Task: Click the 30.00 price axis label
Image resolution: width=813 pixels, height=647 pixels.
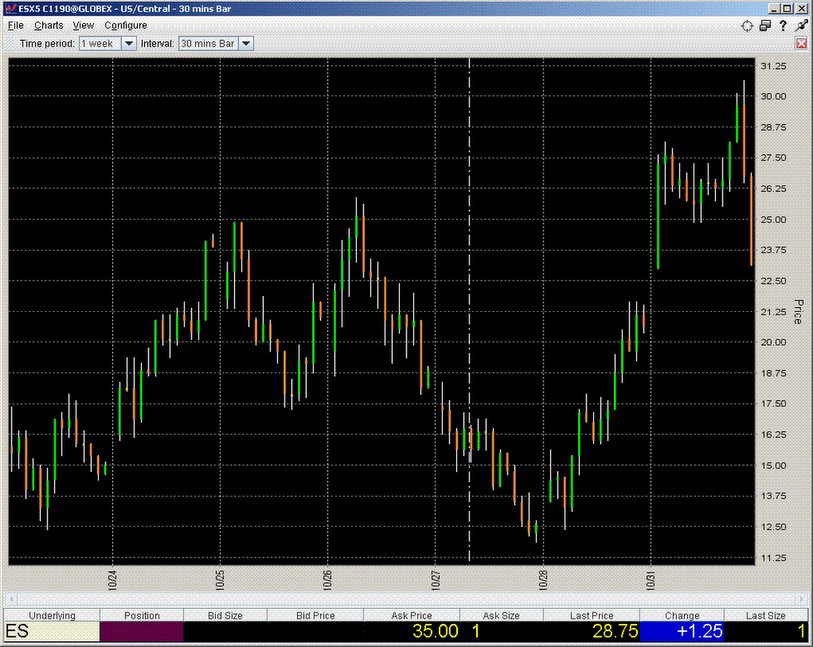Action: coord(773,96)
